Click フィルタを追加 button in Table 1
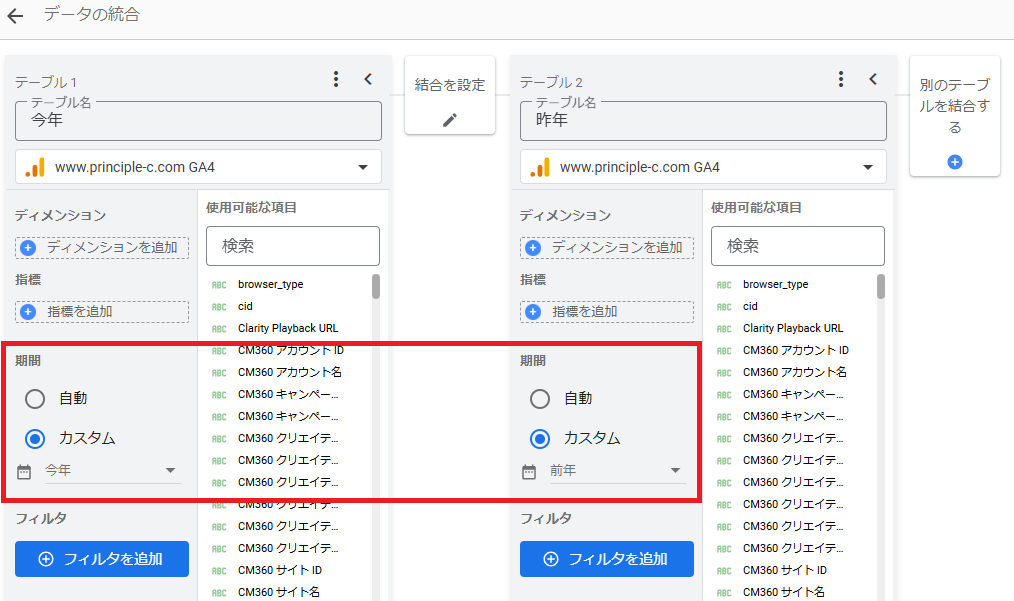The width and height of the screenshot is (1014, 601). 102,559
